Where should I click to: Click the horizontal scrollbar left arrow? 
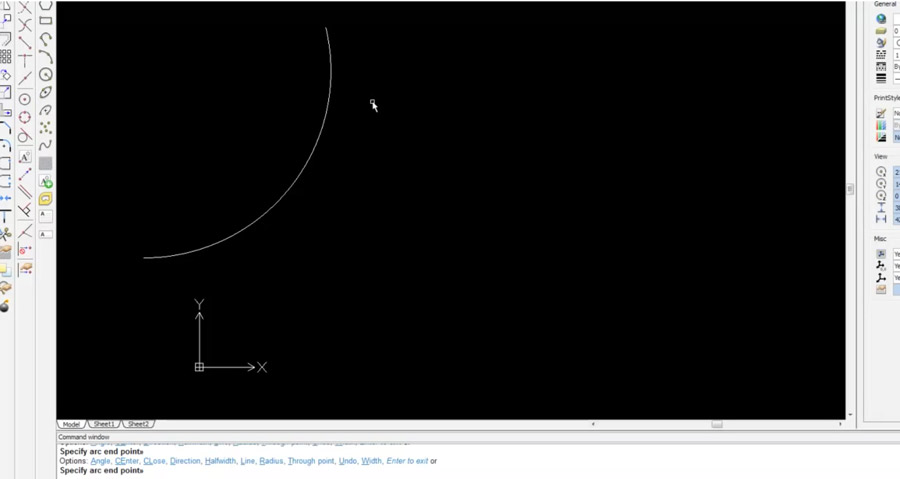pos(593,424)
